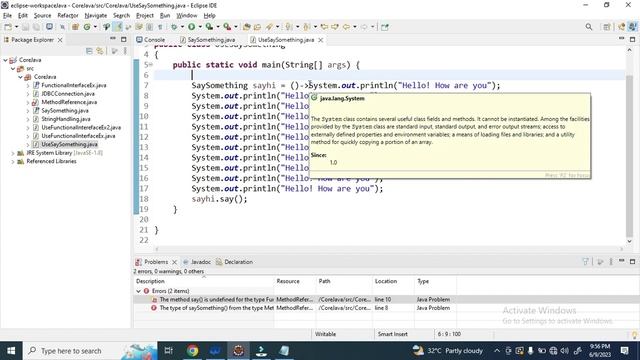Viewport: 640px width, 360px height.
Task: Click the Open Task toolbar icon
Action: pos(258,27)
